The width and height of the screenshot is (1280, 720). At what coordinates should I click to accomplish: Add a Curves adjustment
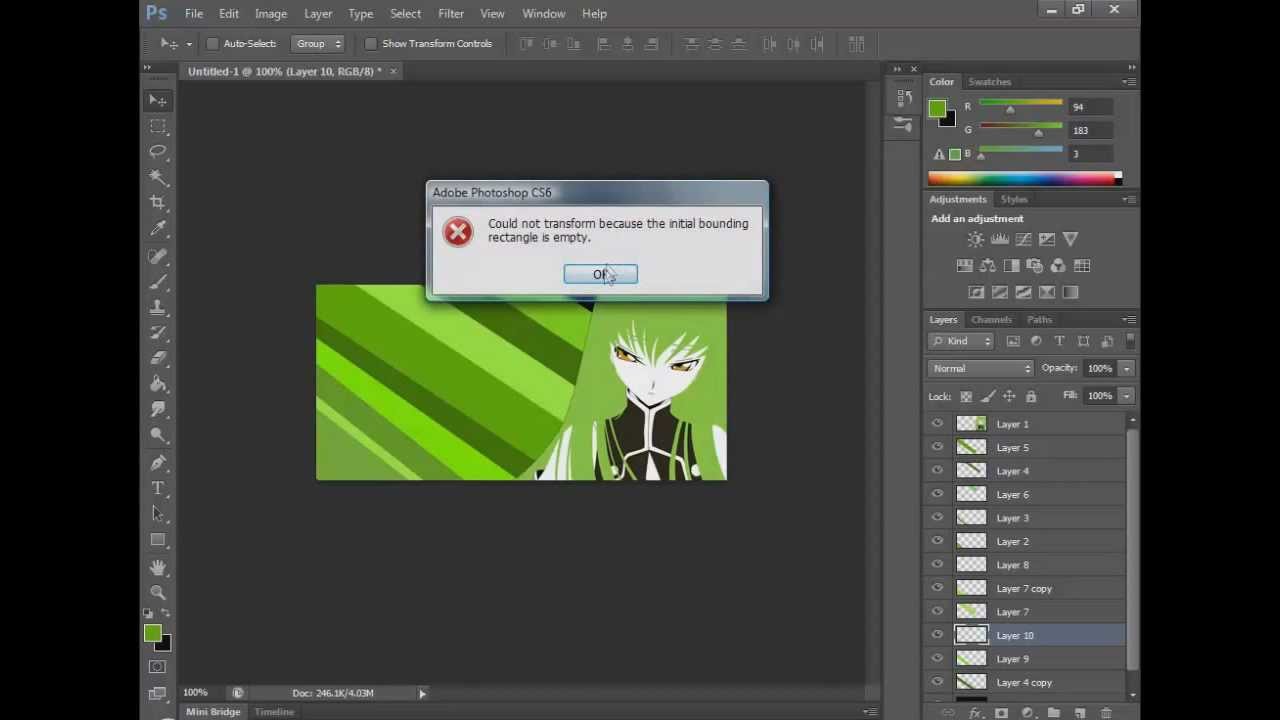pyautogui.click(x=1023, y=239)
